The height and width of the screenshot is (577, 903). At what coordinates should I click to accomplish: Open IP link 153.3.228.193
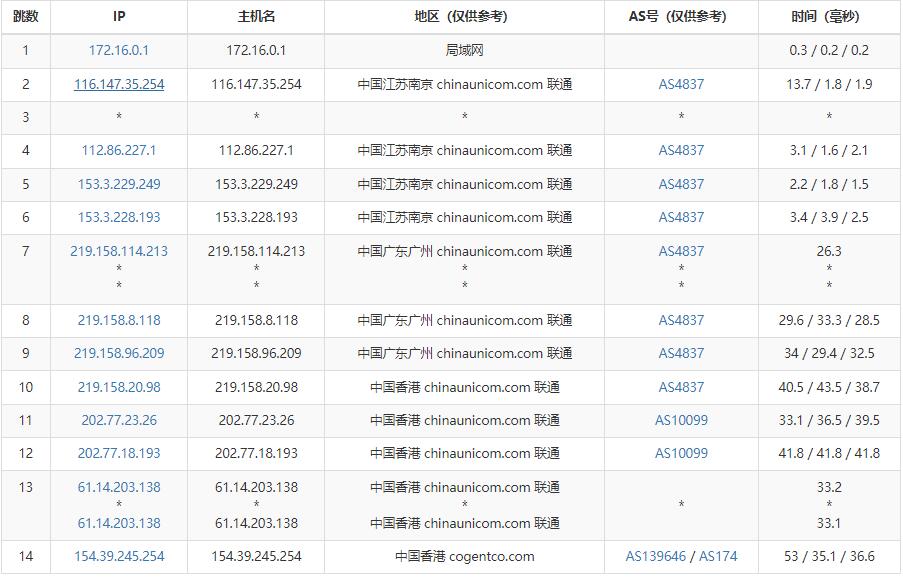[119, 217]
